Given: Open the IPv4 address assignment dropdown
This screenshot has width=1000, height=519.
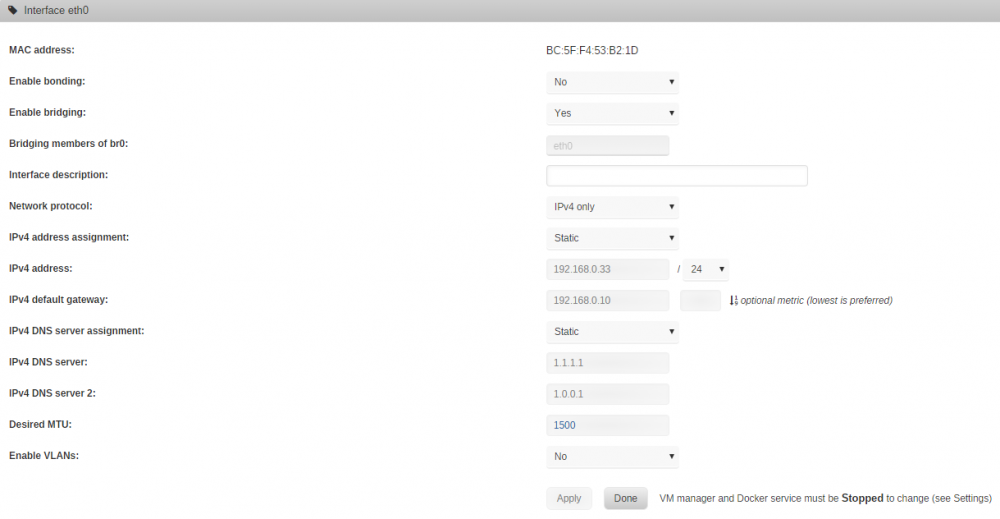Looking at the screenshot, I should [x=612, y=238].
